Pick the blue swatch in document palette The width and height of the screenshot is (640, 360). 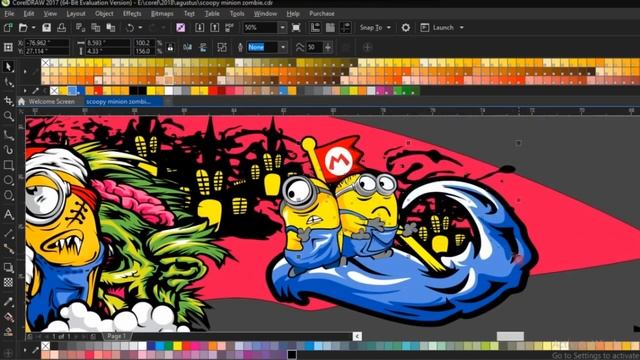[x=72, y=91]
